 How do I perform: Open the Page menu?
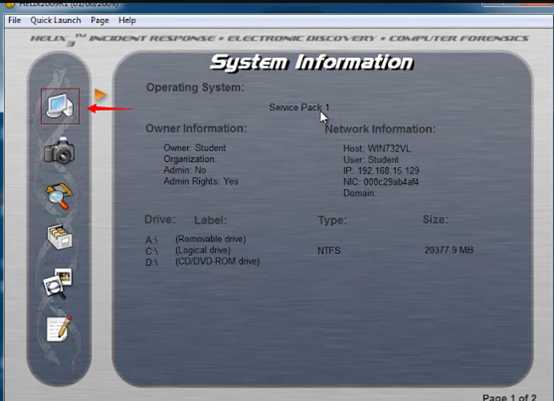100,20
